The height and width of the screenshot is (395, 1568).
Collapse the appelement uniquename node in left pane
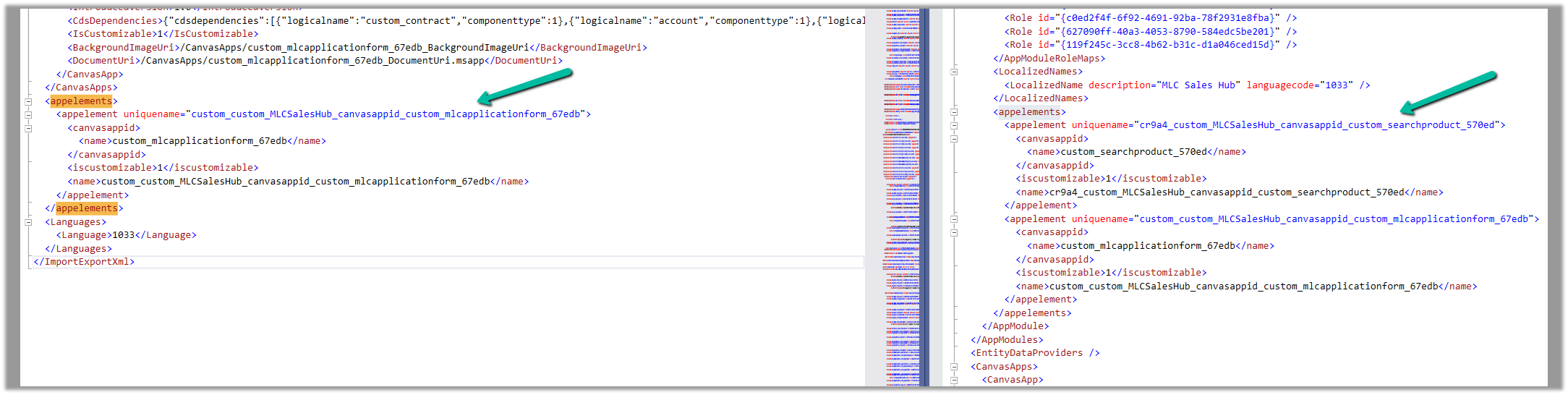coord(28,114)
